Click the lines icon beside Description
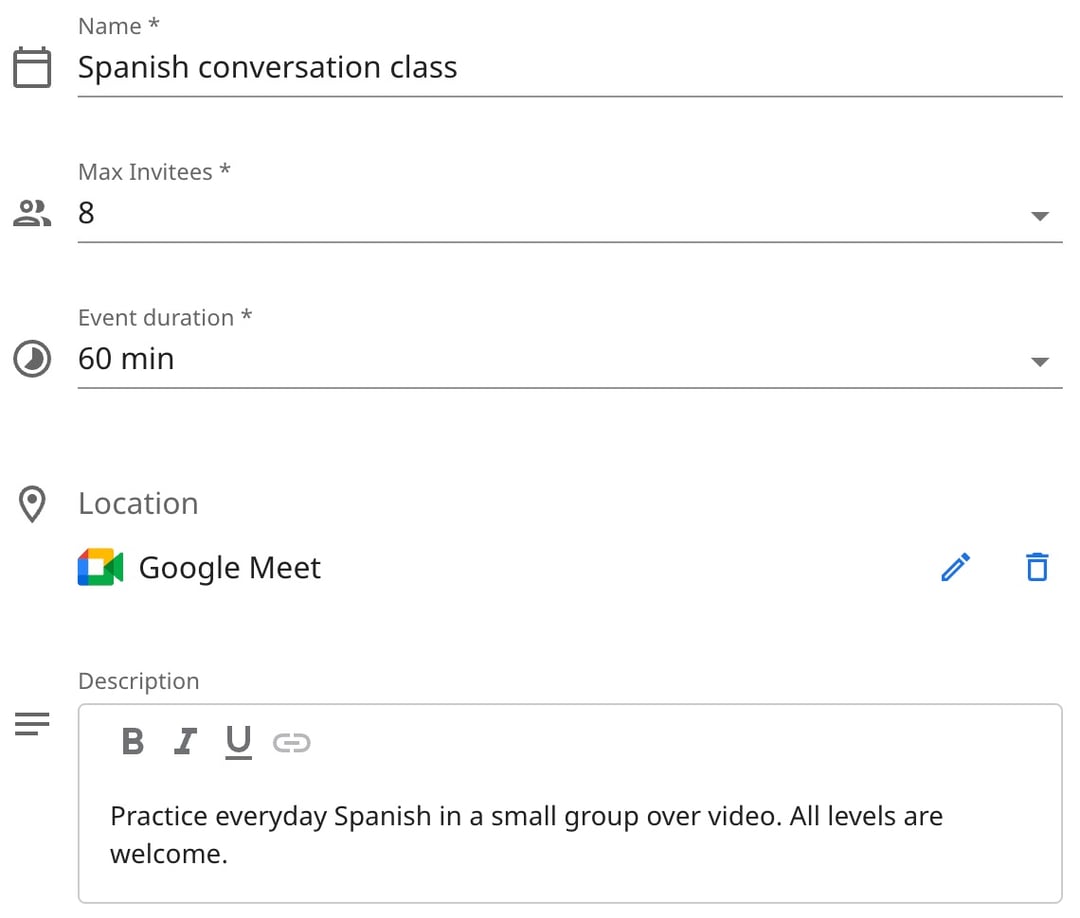This screenshot has height=918, width=1080. [x=32, y=724]
